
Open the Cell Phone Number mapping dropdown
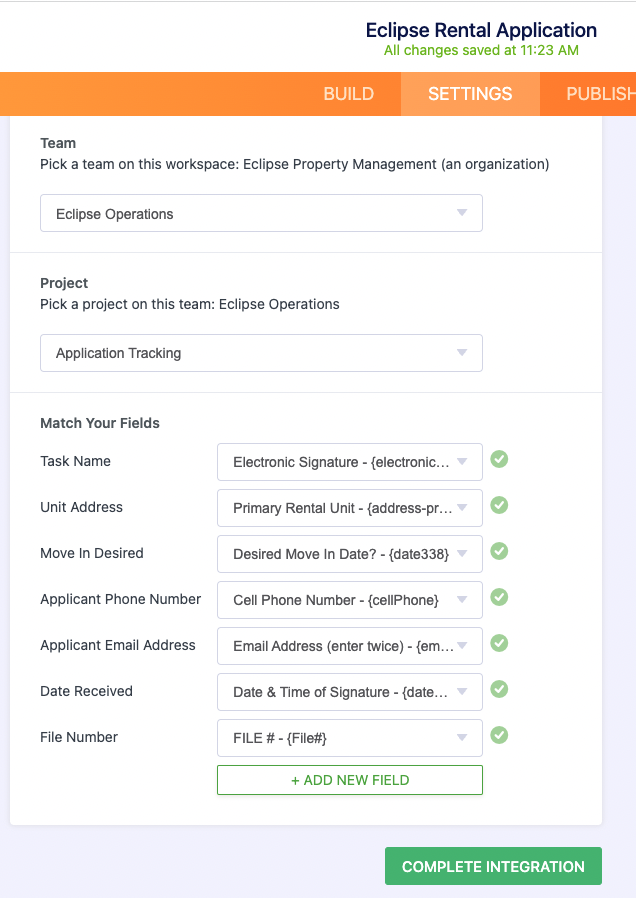coord(350,600)
